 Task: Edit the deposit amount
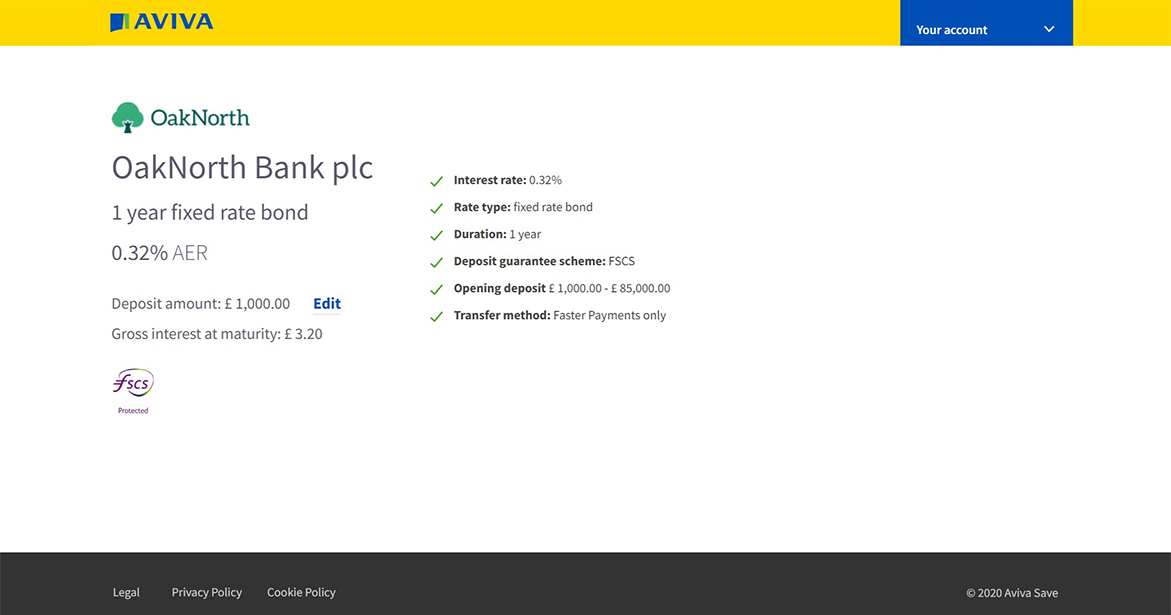click(x=327, y=304)
